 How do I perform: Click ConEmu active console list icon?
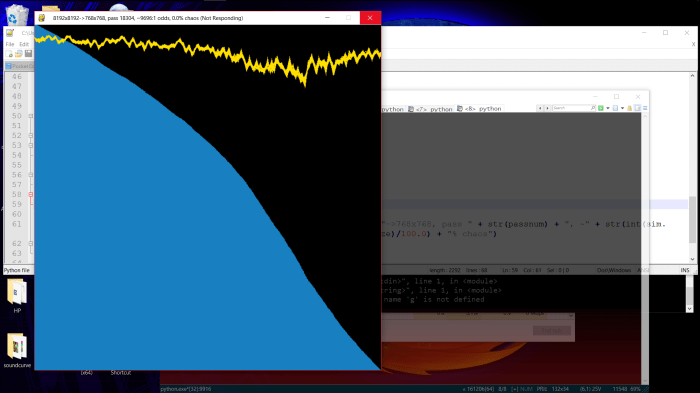pyautogui.click(x=615, y=108)
